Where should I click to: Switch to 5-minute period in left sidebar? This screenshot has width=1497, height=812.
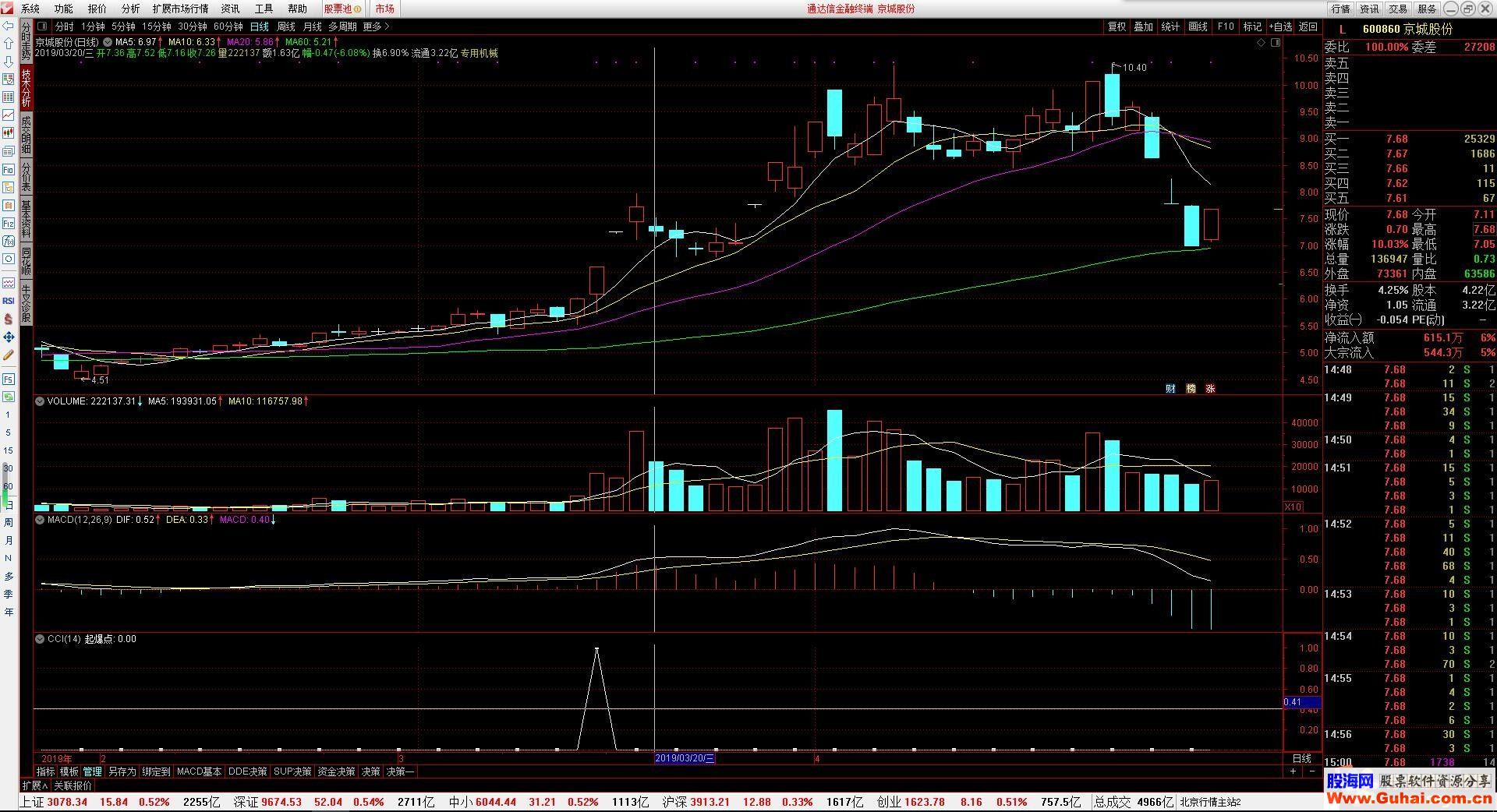[9, 432]
